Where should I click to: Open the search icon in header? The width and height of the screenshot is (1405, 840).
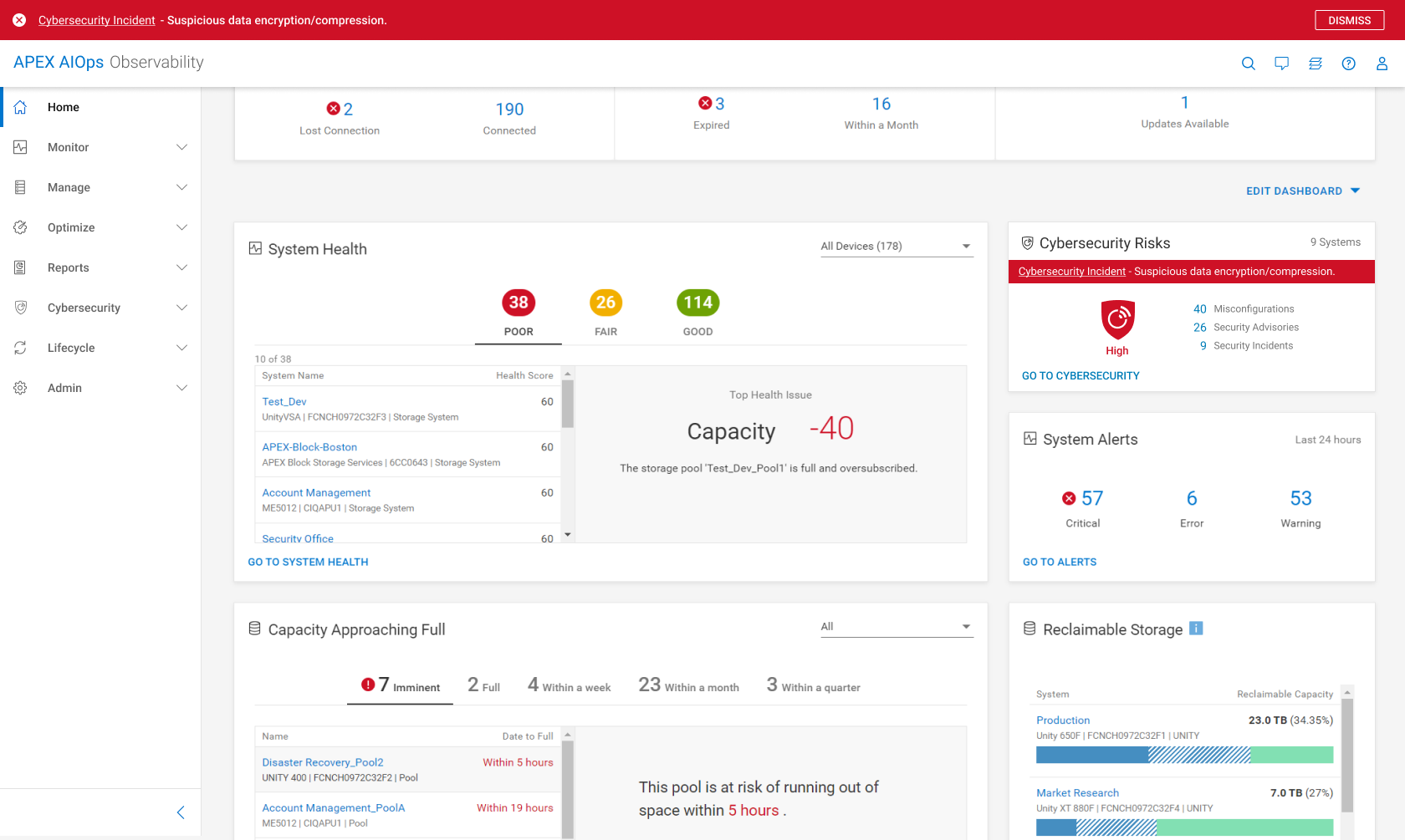pos(1248,64)
